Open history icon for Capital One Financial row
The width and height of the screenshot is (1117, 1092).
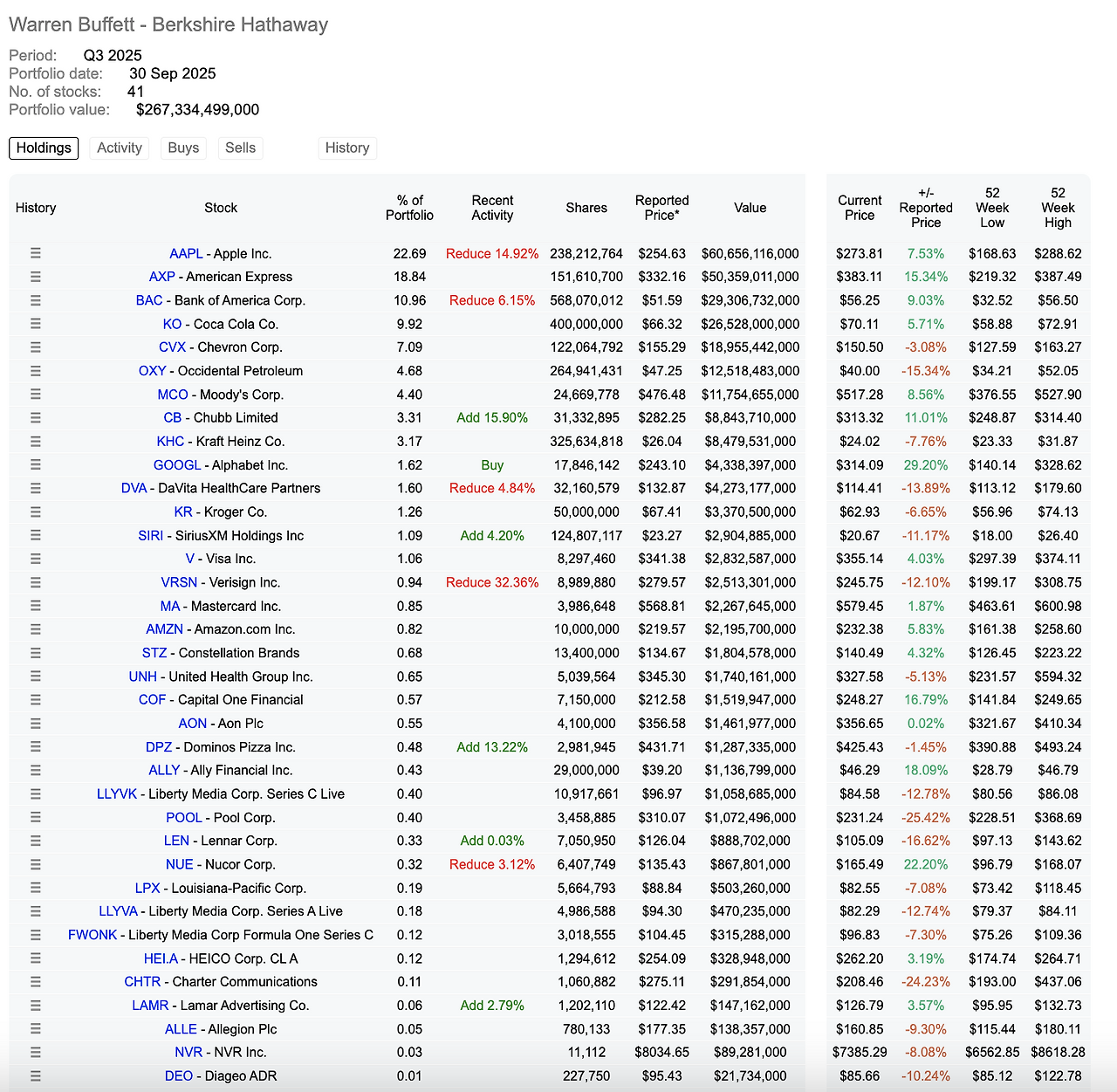point(36,700)
